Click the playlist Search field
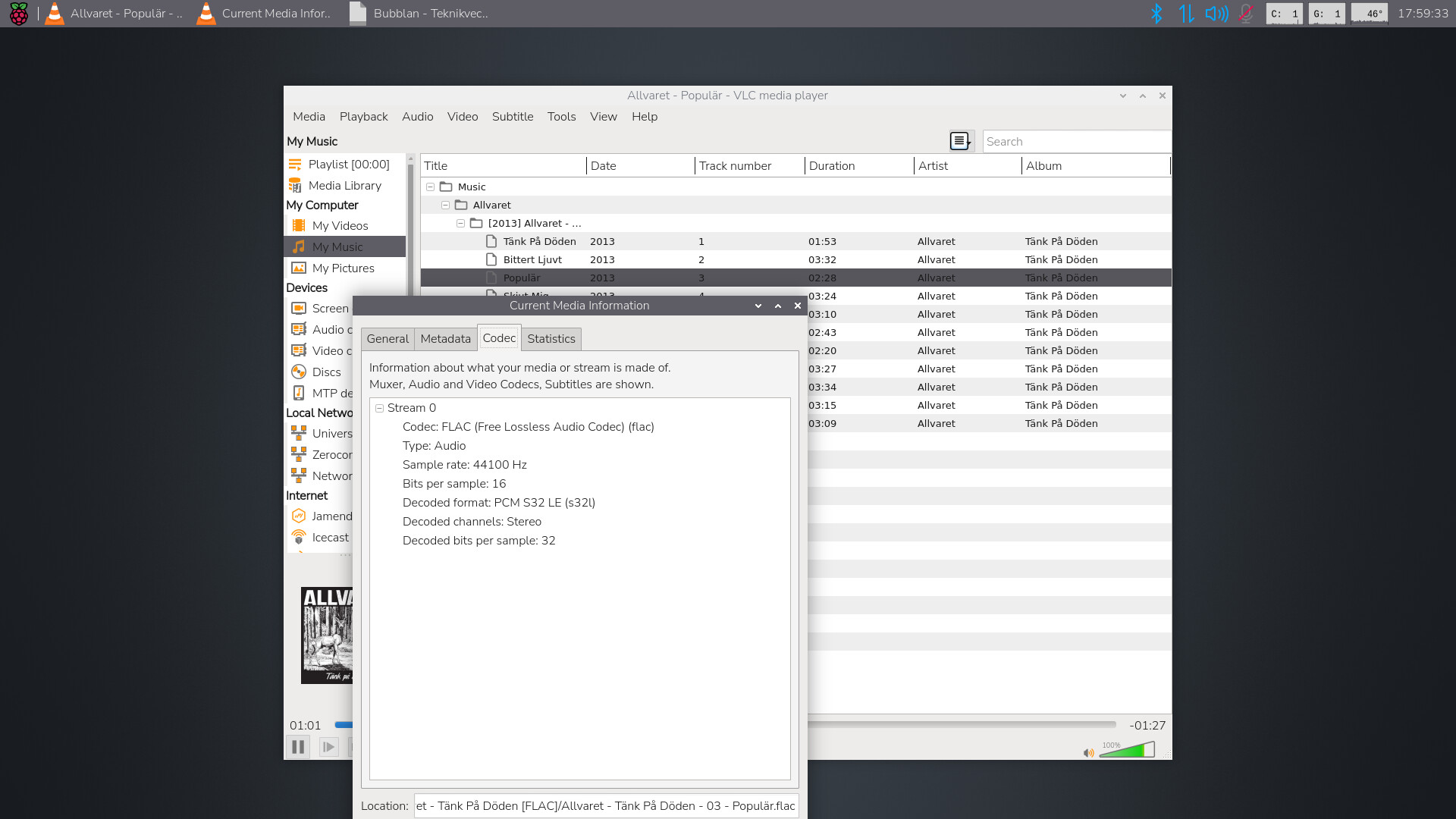The height and width of the screenshot is (819, 1456). coord(1077,142)
